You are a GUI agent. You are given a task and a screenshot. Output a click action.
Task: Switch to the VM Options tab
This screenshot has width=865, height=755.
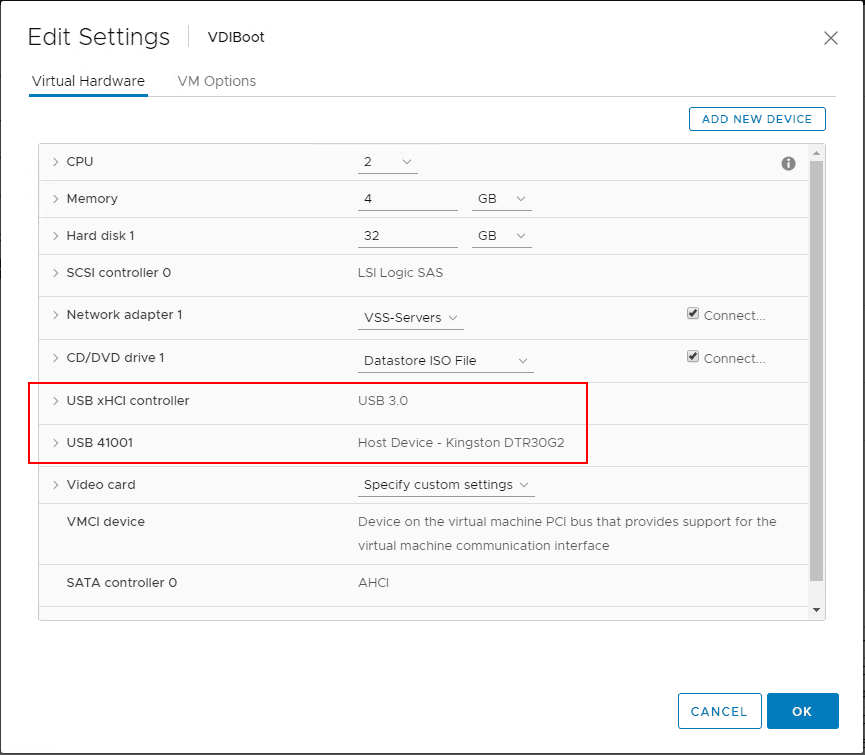[216, 81]
